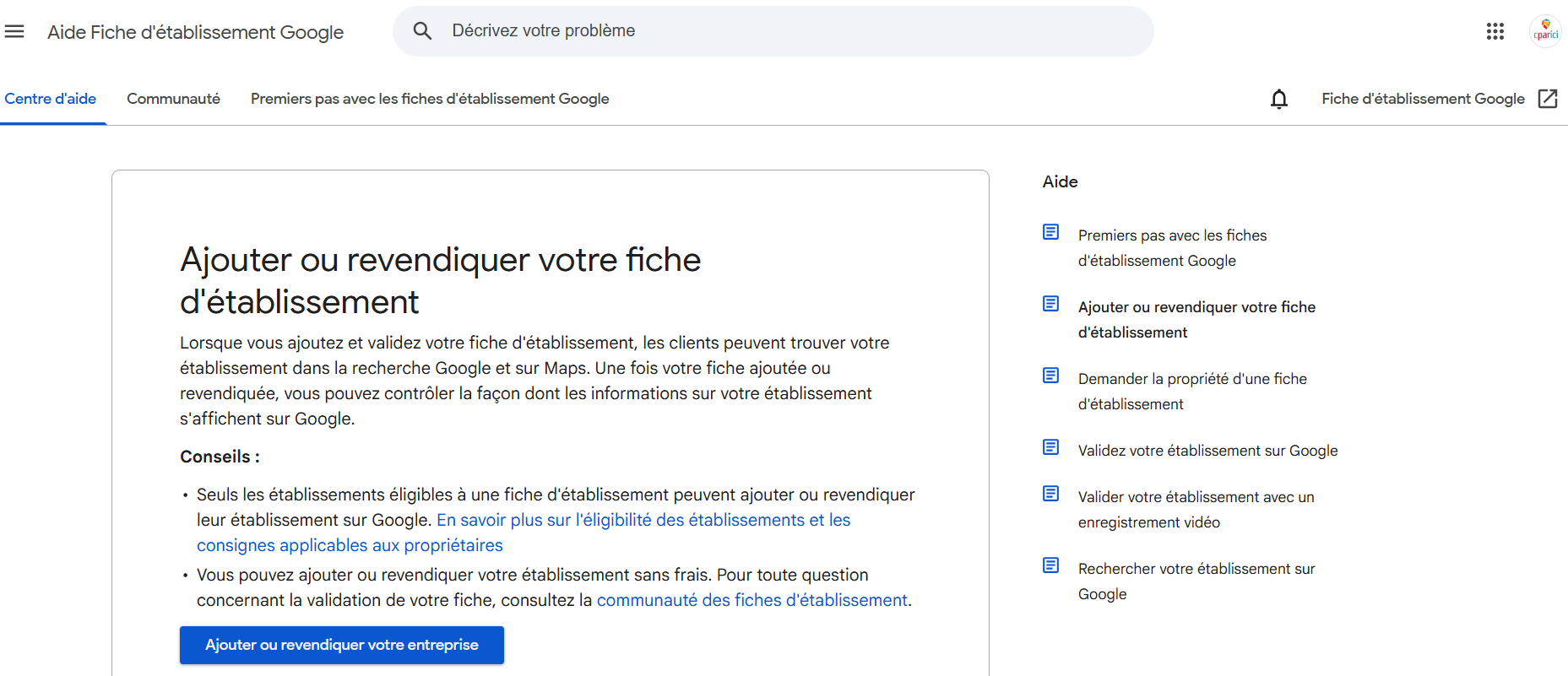The width and height of the screenshot is (1568, 676).
Task: Click article icon beside Premiers pas avec les fiches
Action: (x=1050, y=232)
